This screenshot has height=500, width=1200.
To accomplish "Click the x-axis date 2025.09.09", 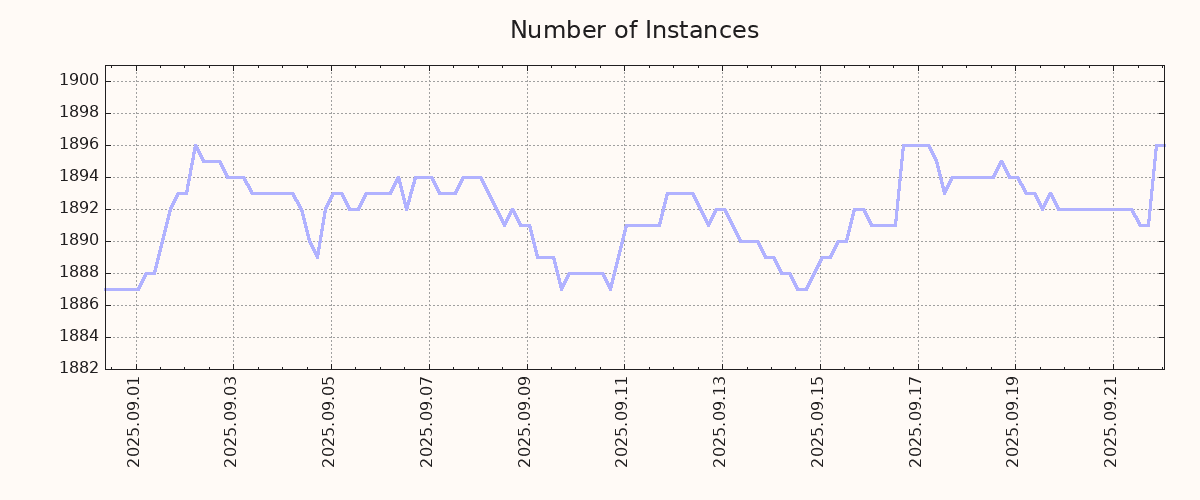I will click(x=527, y=422).
